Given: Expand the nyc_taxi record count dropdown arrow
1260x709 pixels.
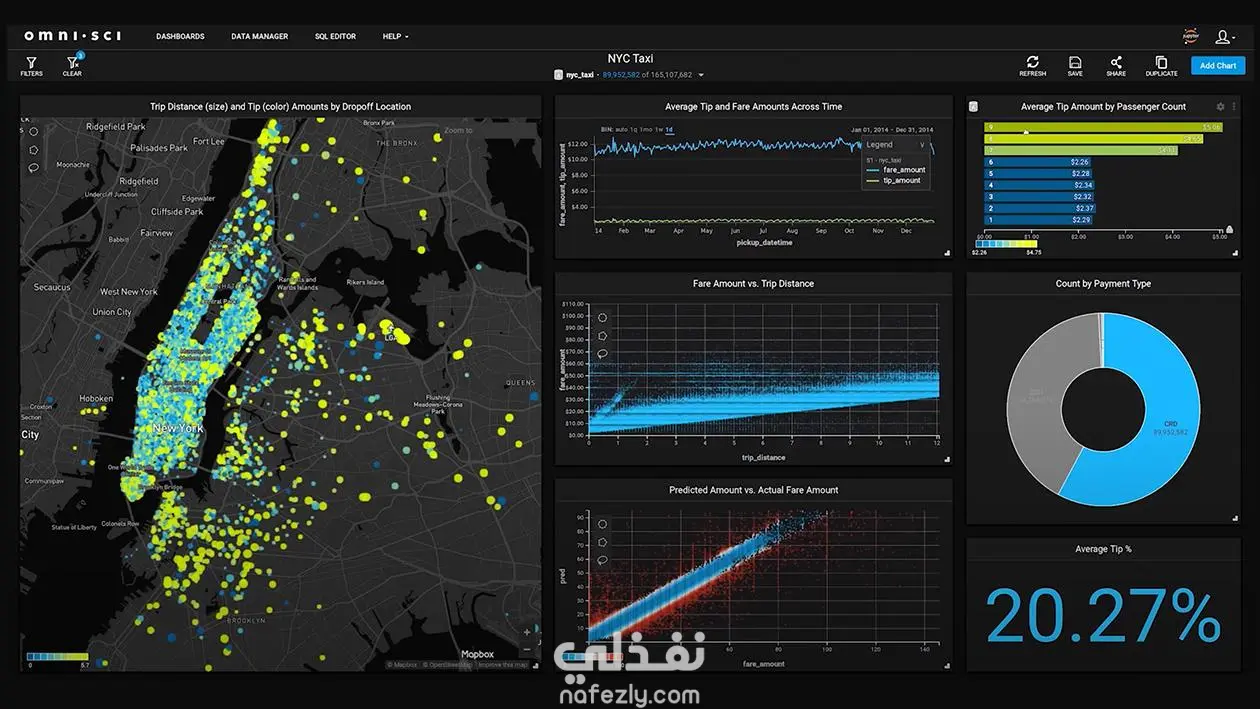Looking at the screenshot, I should pyautogui.click(x=701, y=75).
